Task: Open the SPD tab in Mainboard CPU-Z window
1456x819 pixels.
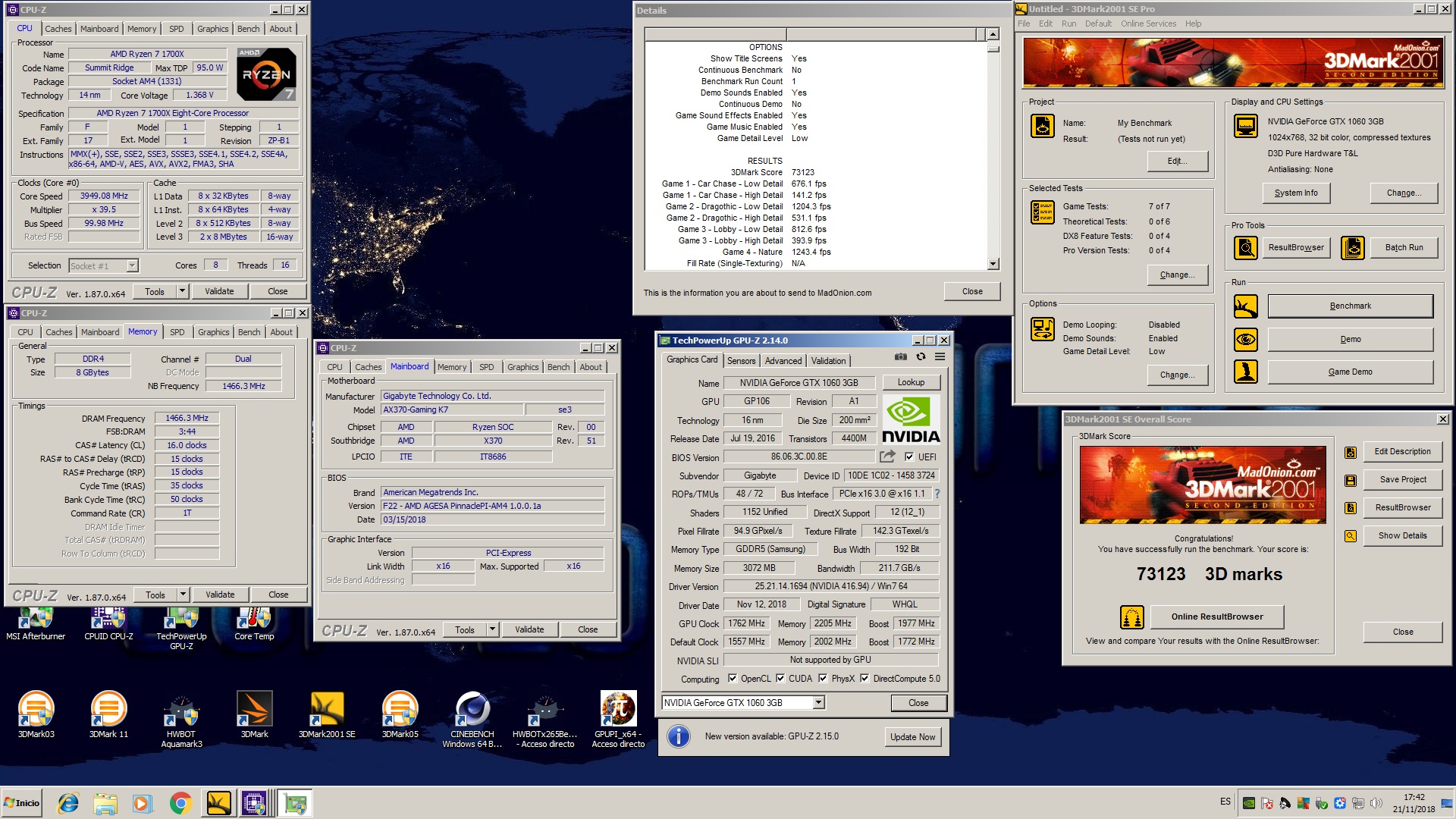Action: tap(486, 367)
